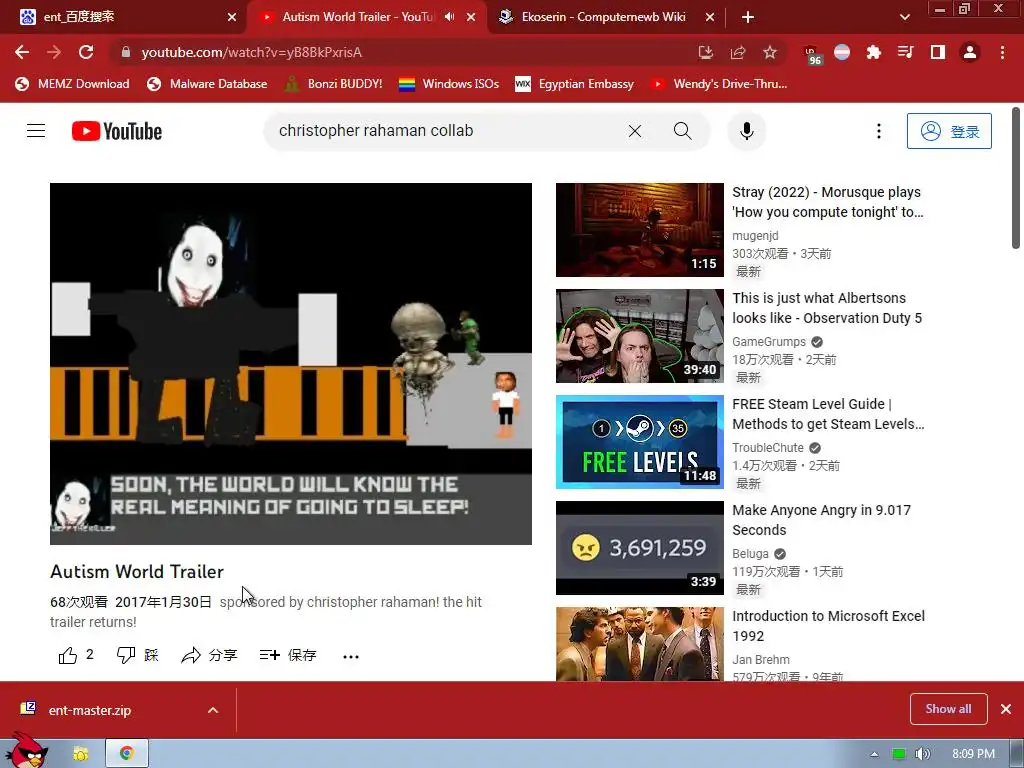The width and height of the screenshot is (1024, 768).
Task: Switch to Ekoserin Computernewb Wiki tab
Action: 604,17
